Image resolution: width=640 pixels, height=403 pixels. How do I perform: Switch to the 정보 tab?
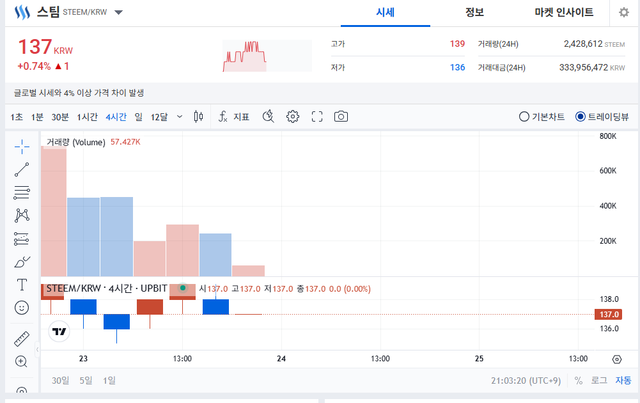pyautogui.click(x=475, y=13)
